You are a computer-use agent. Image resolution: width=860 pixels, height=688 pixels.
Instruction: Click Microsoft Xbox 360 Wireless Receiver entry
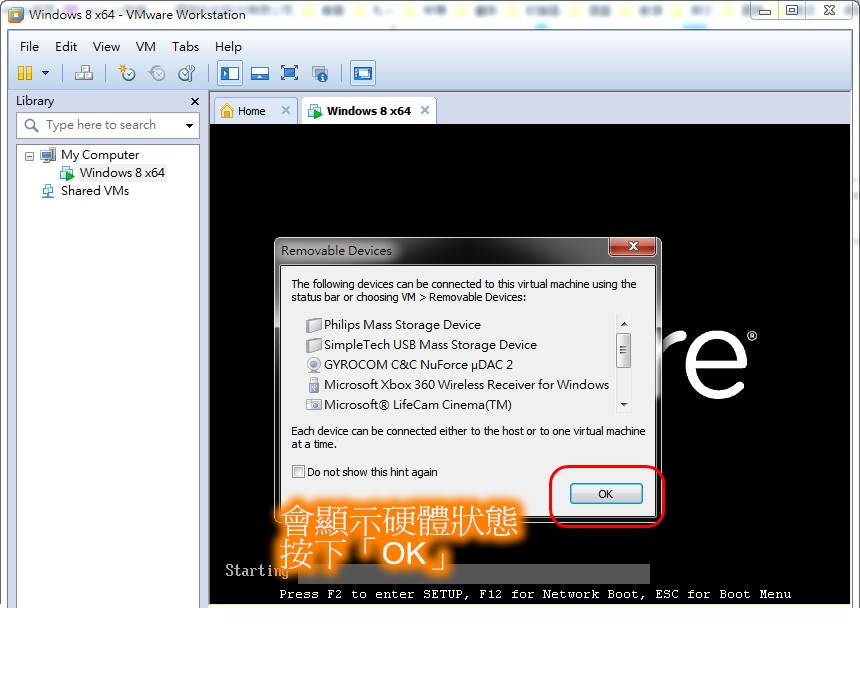(466, 385)
